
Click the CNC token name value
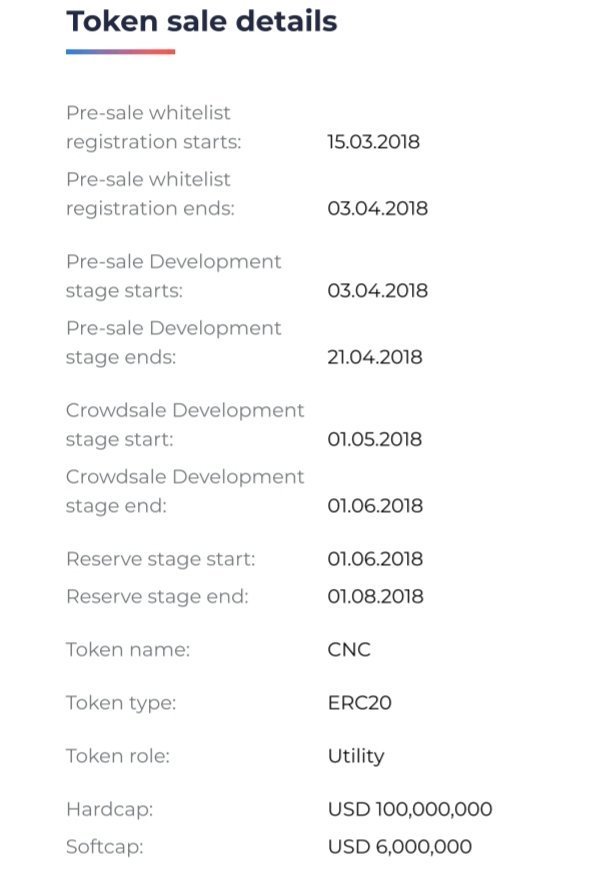(349, 650)
